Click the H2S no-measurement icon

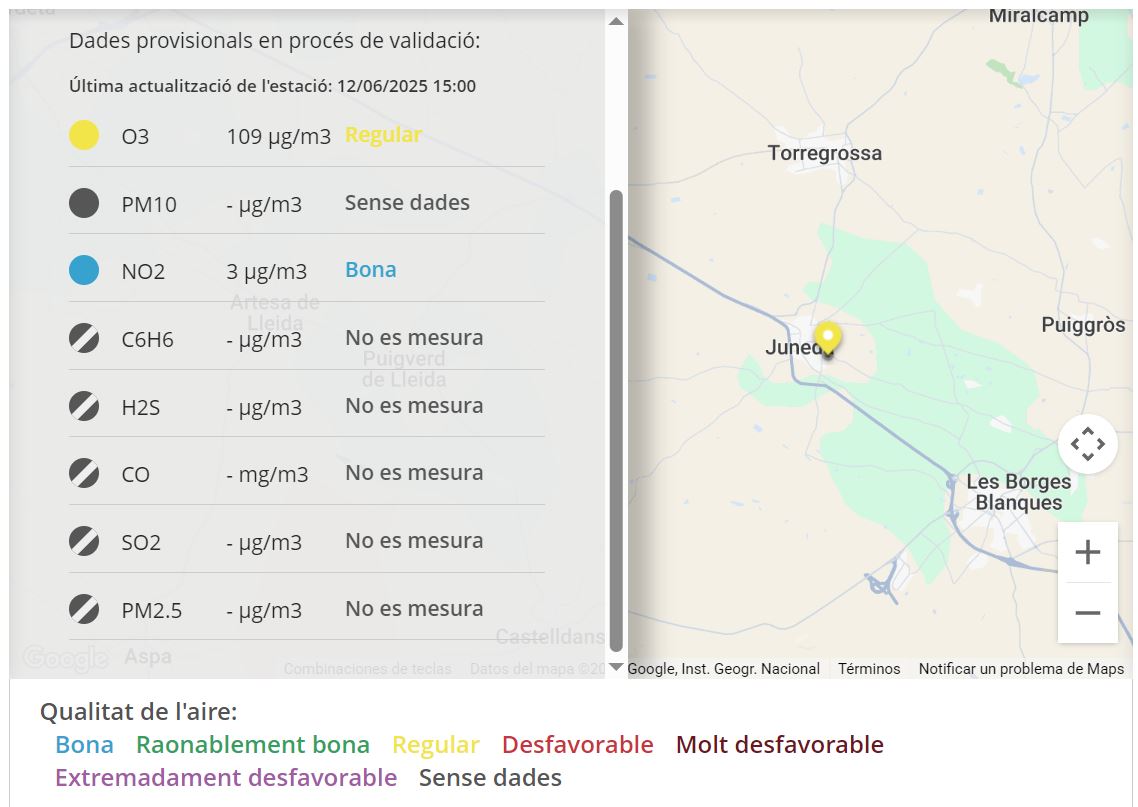pyautogui.click(x=83, y=406)
